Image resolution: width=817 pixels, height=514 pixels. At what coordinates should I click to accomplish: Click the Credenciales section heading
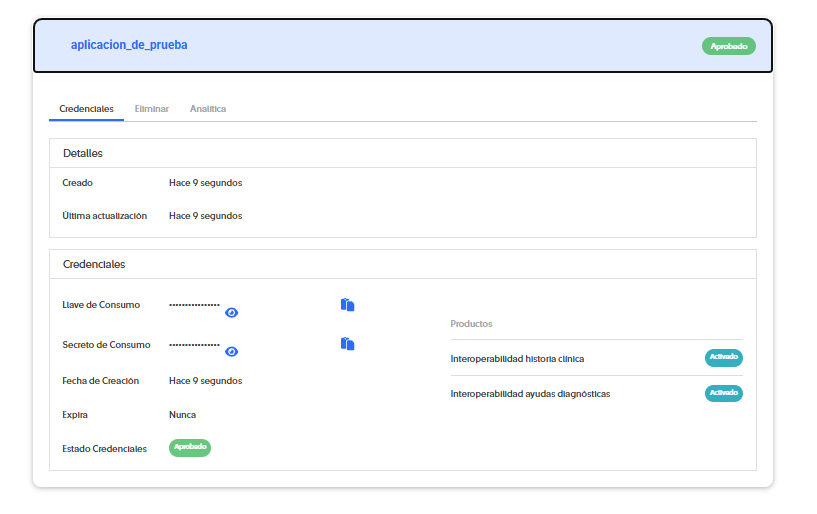(94, 264)
